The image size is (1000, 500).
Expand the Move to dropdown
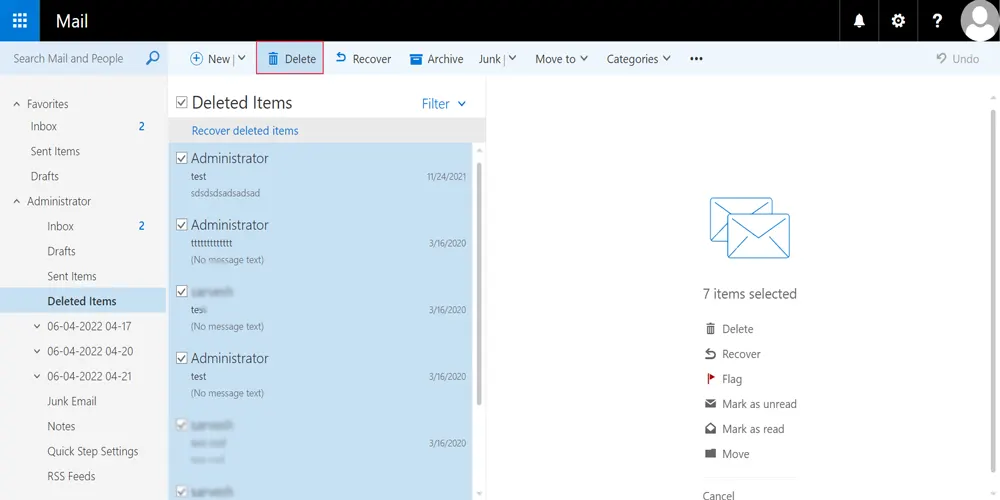coord(561,59)
